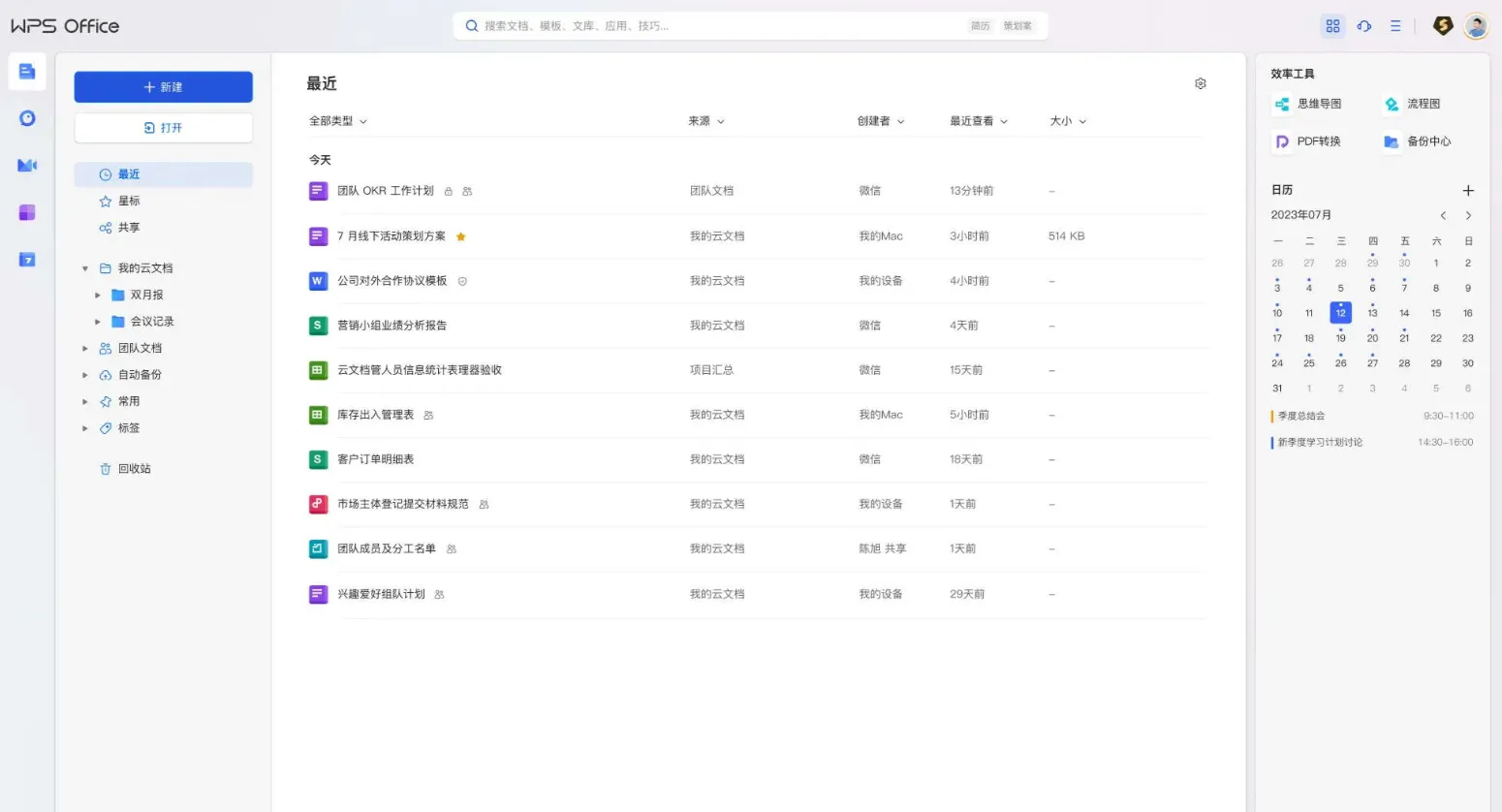Click share icon beside 市场主体登记提交材料规范
The image size is (1502, 812).
pos(484,505)
